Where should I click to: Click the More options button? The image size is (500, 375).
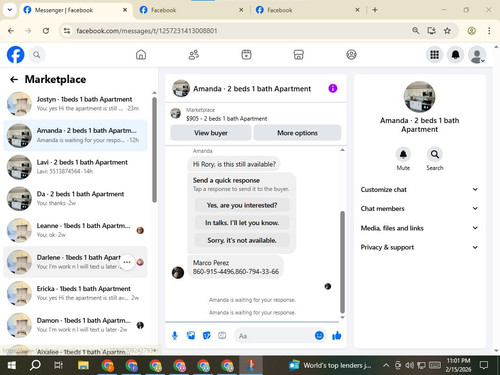pyautogui.click(x=297, y=133)
